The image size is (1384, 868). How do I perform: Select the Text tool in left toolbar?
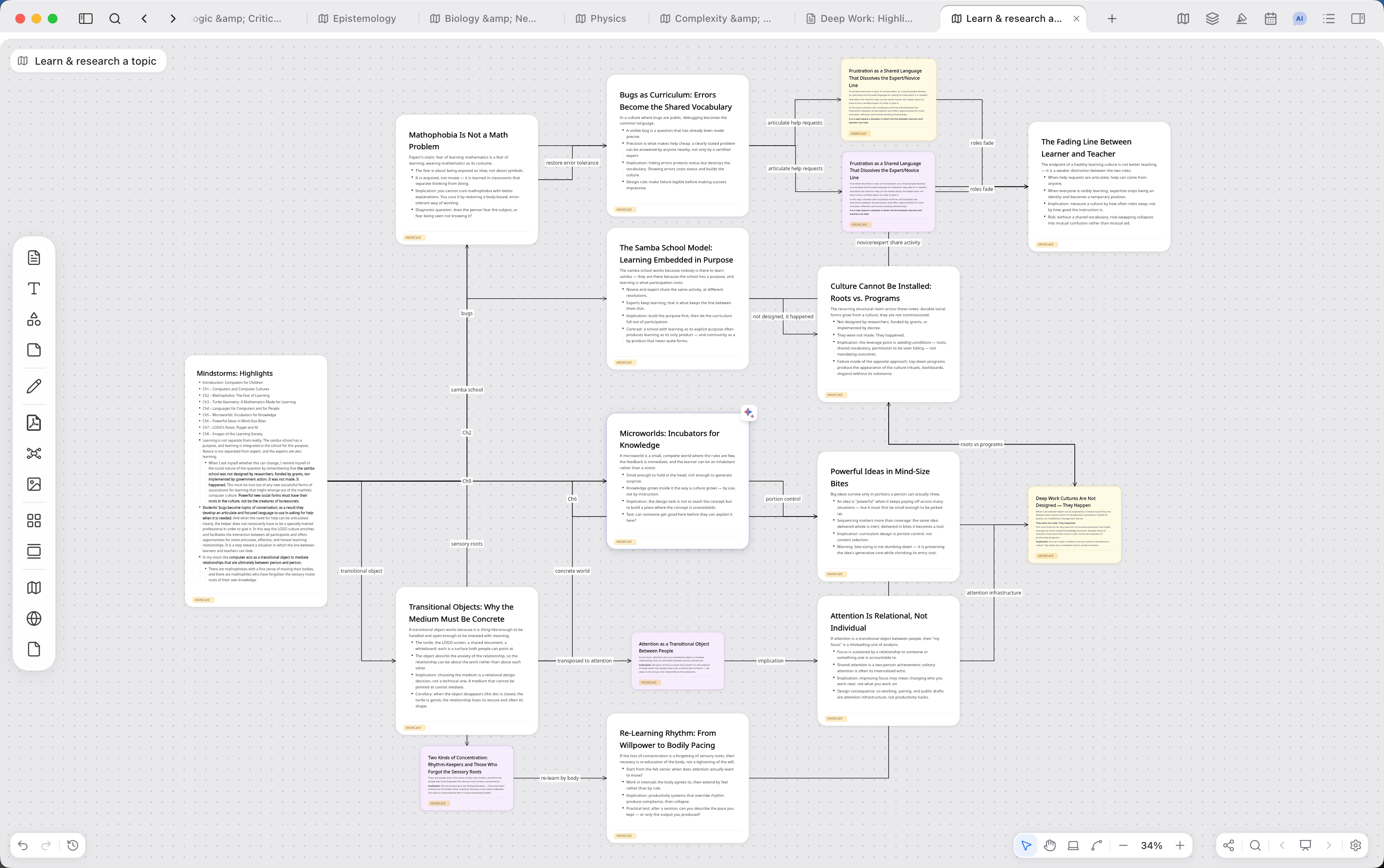click(x=34, y=288)
